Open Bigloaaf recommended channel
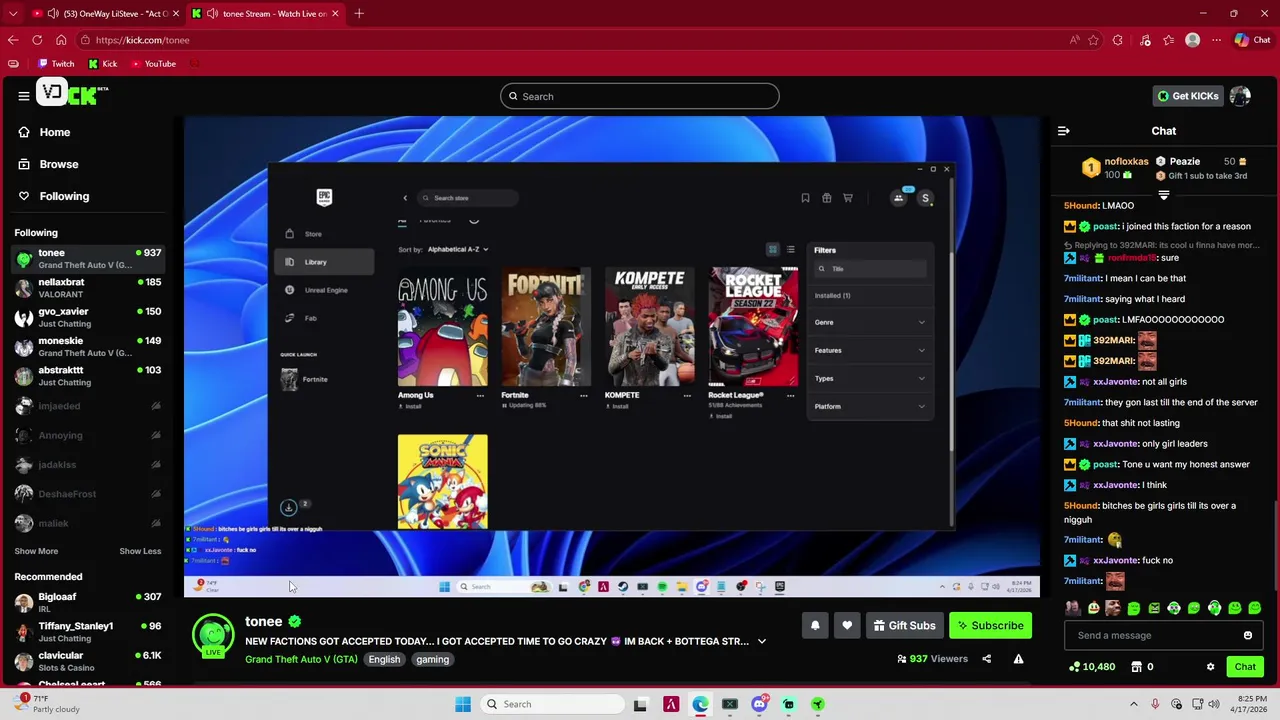 click(x=88, y=602)
